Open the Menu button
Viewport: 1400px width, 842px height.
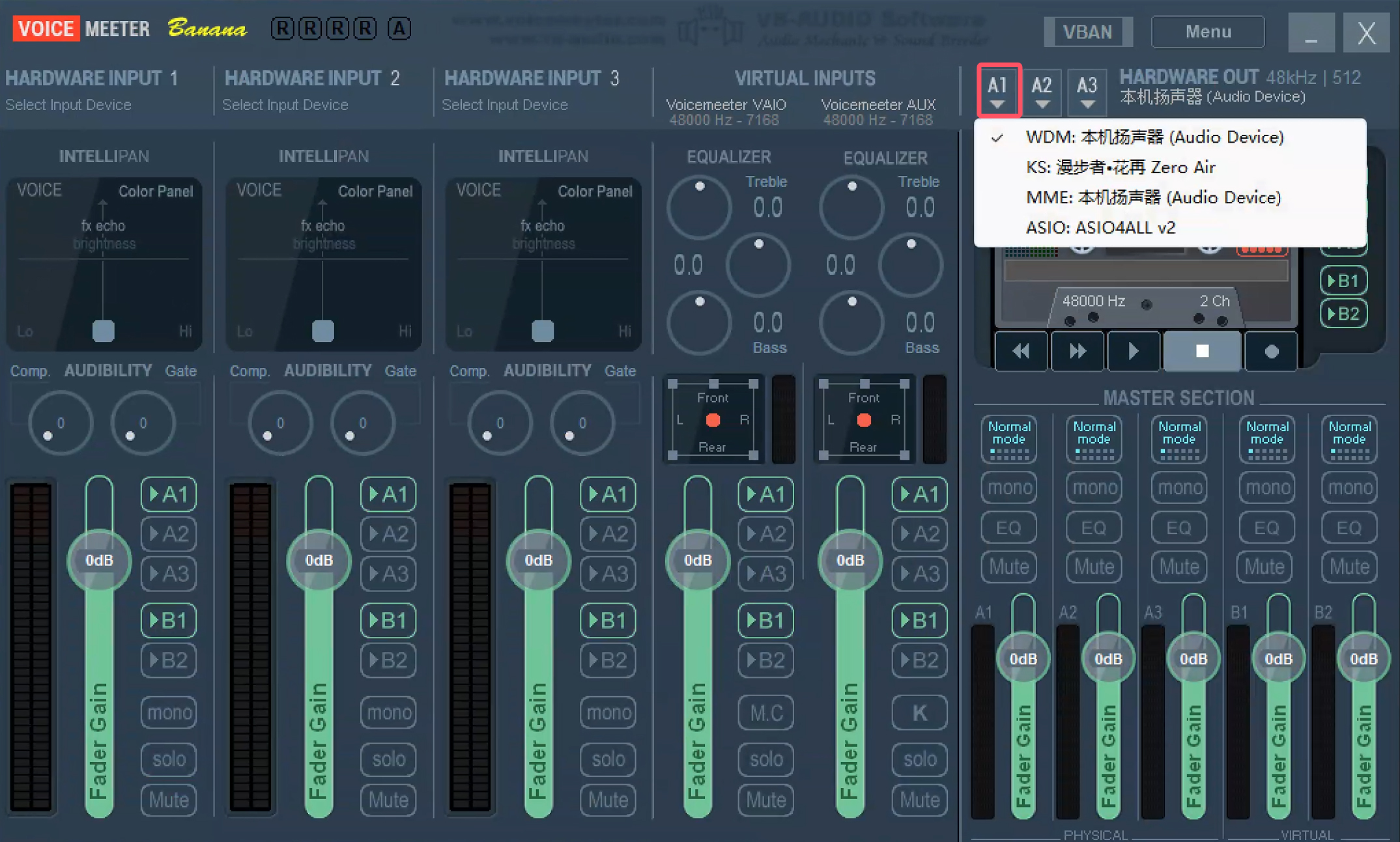pos(1208,31)
